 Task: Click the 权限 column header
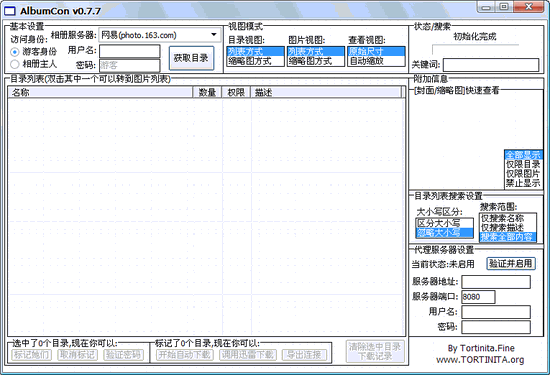[236, 92]
